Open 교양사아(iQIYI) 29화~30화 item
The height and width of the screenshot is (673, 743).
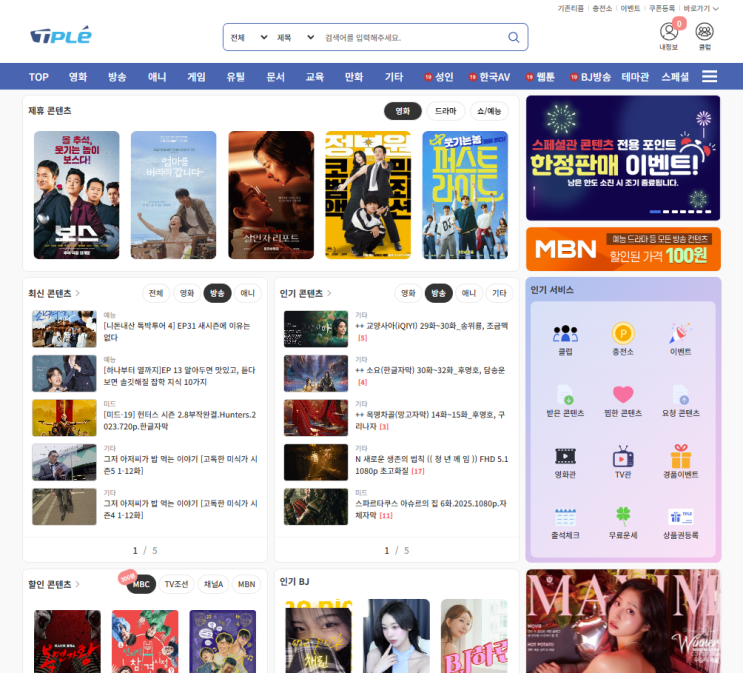(x=396, y=328)
